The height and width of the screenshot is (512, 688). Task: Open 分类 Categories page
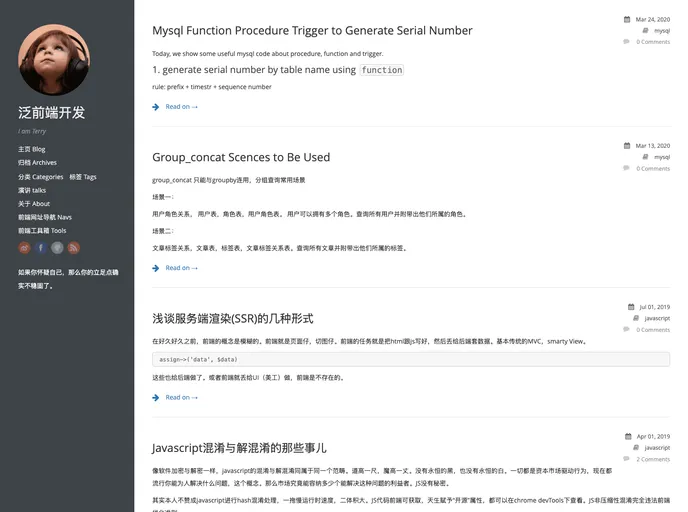click(40, 177)
